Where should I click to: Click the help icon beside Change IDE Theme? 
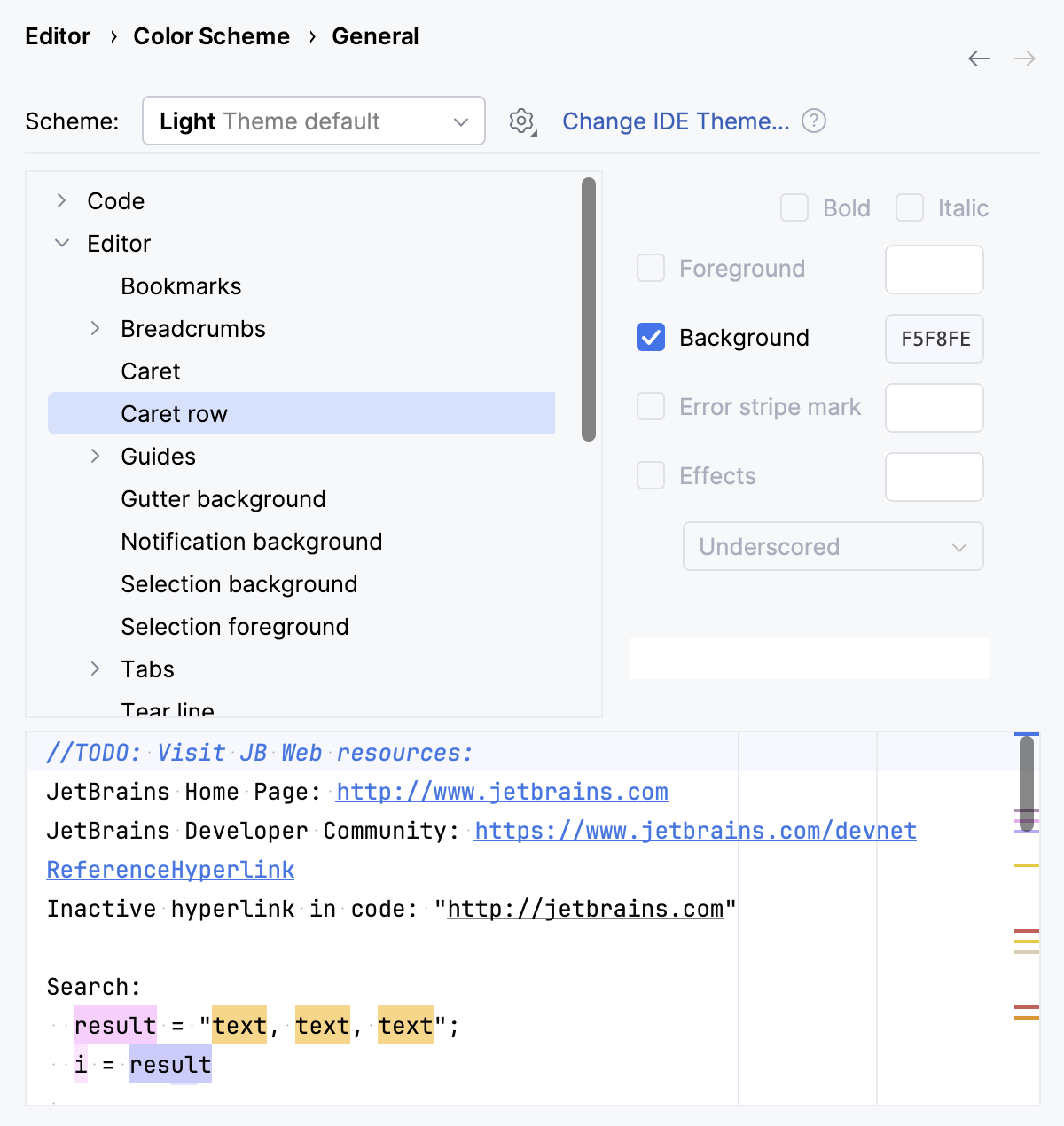[x=813, y=121]
